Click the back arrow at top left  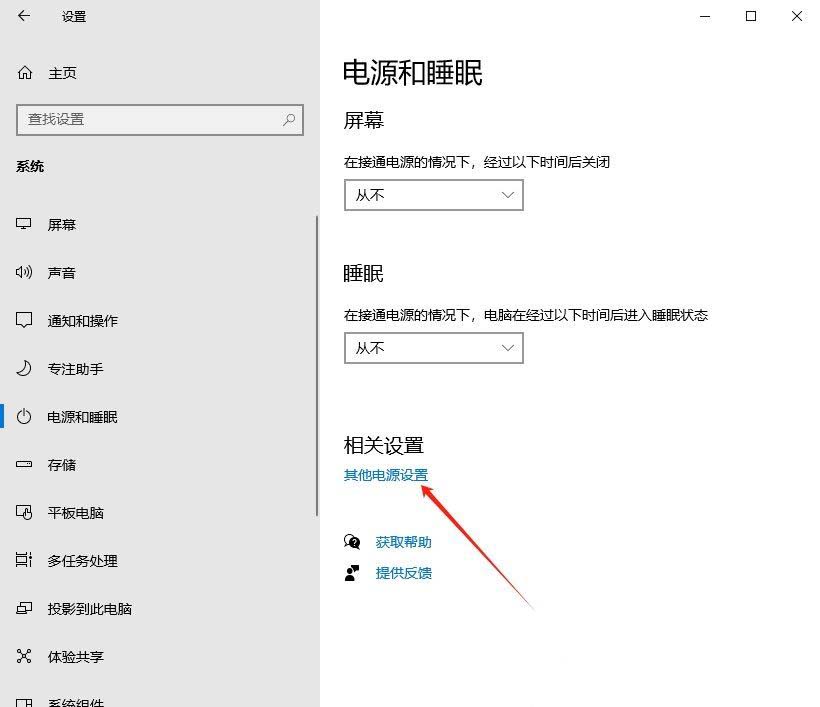(22, 16)
